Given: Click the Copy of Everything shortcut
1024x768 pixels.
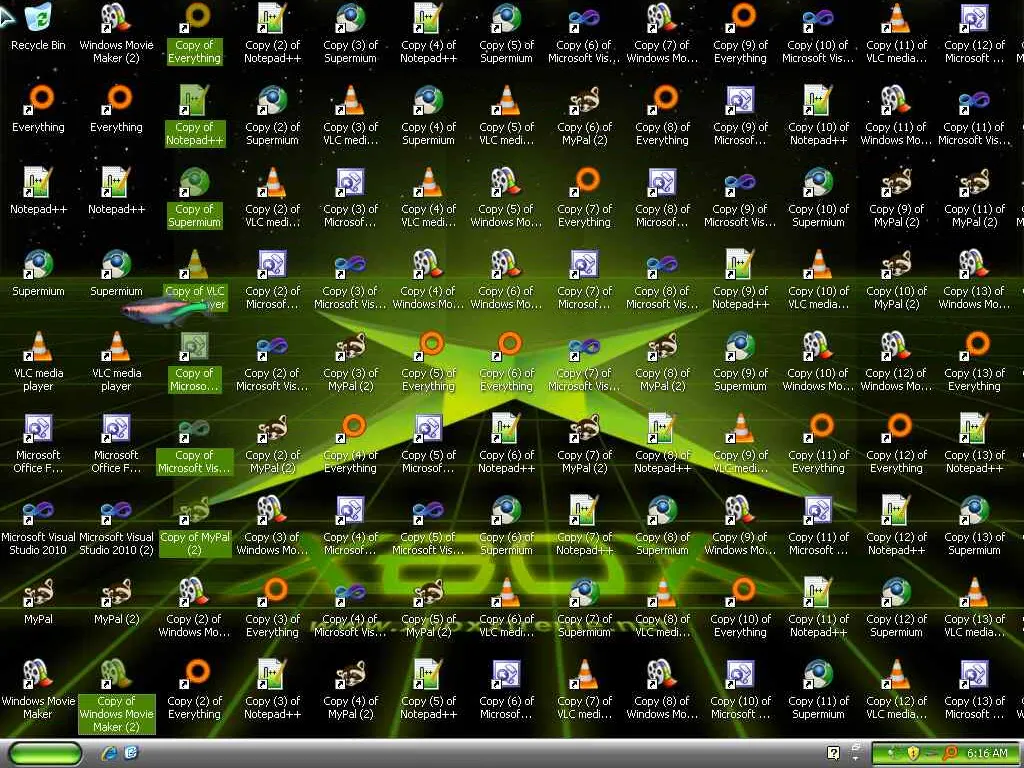Looking at the screenshot, I should coord(195,33).
